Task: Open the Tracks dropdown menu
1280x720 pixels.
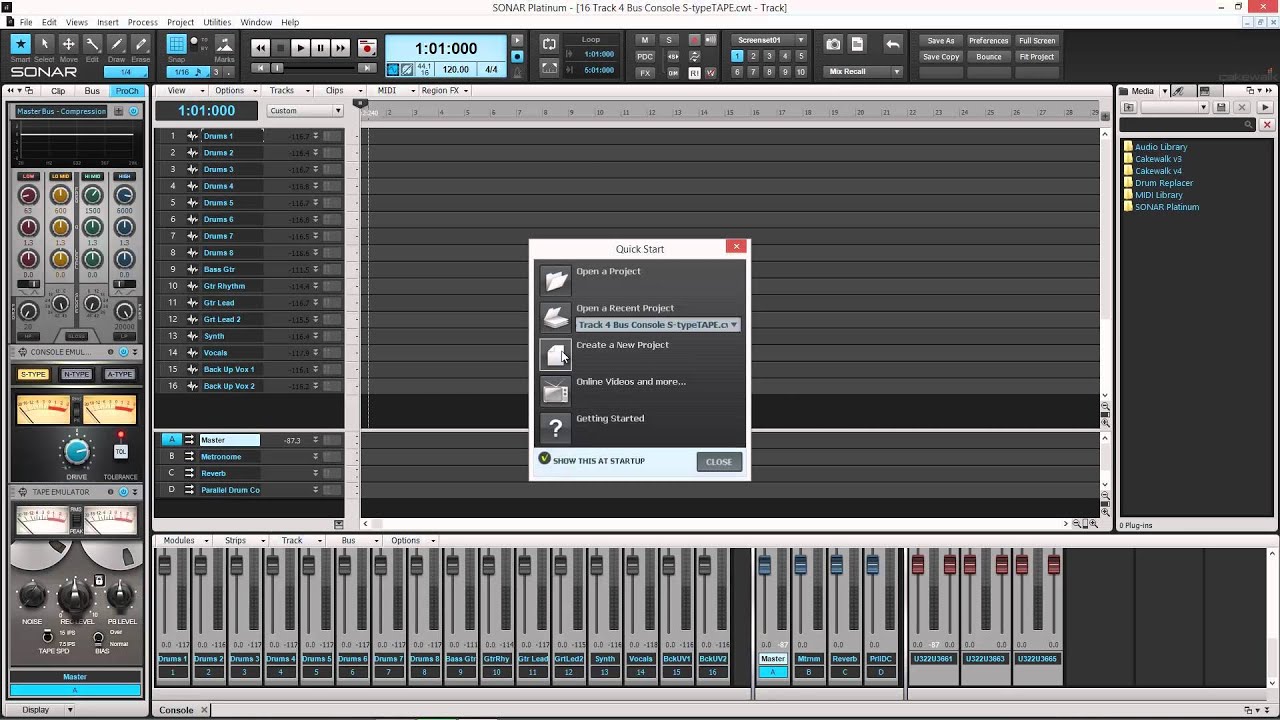Action: (x=287, y=91)
